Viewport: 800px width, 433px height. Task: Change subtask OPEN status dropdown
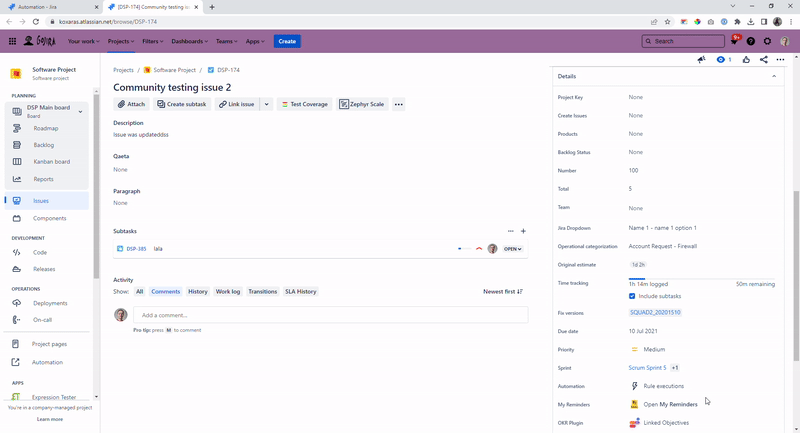pyautogui.click(x=513, y=249)
